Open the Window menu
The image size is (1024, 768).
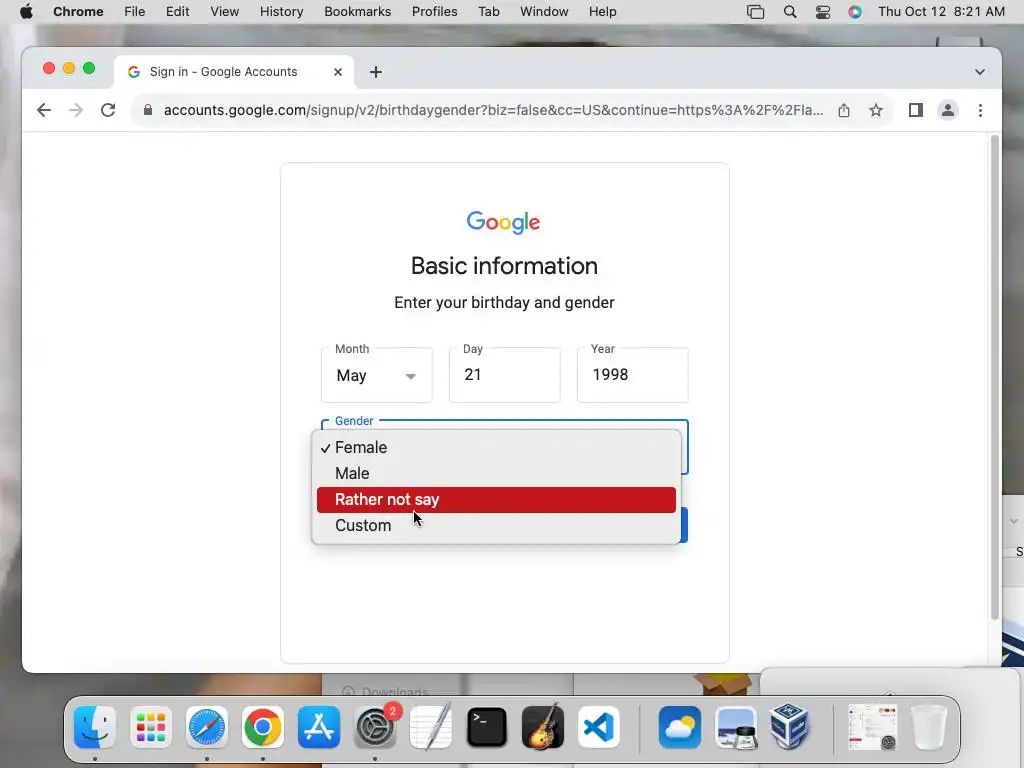tap(544, 12)
